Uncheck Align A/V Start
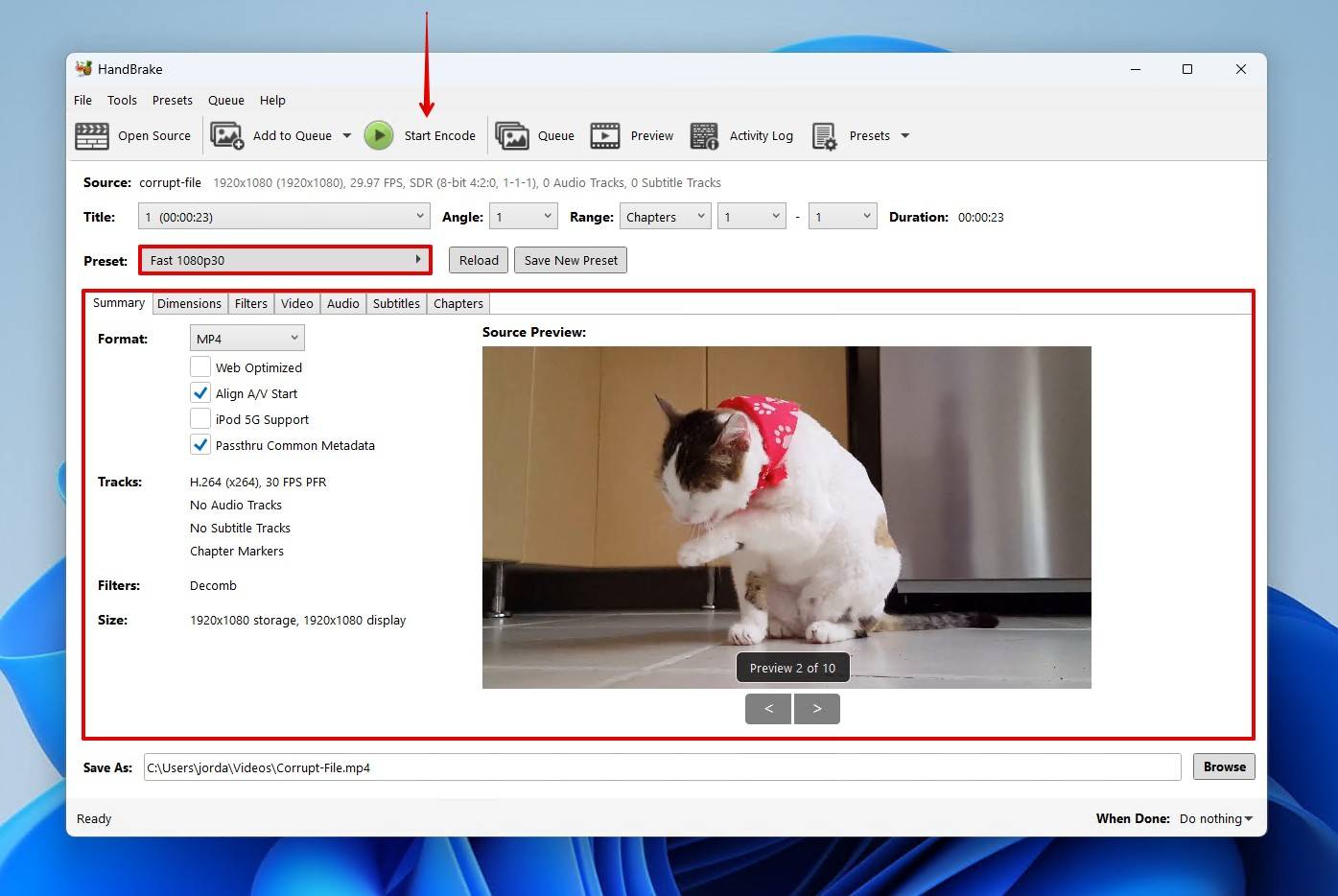The image size is (1338, 896). (200, 392)
